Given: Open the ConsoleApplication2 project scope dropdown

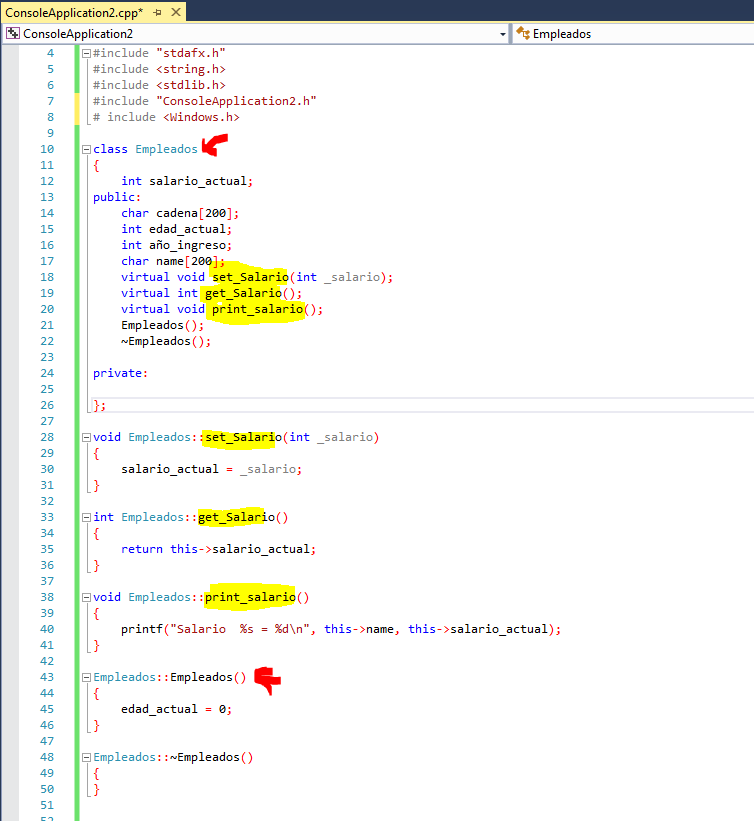Looking at the screenshot, I should tap(502, 34).
